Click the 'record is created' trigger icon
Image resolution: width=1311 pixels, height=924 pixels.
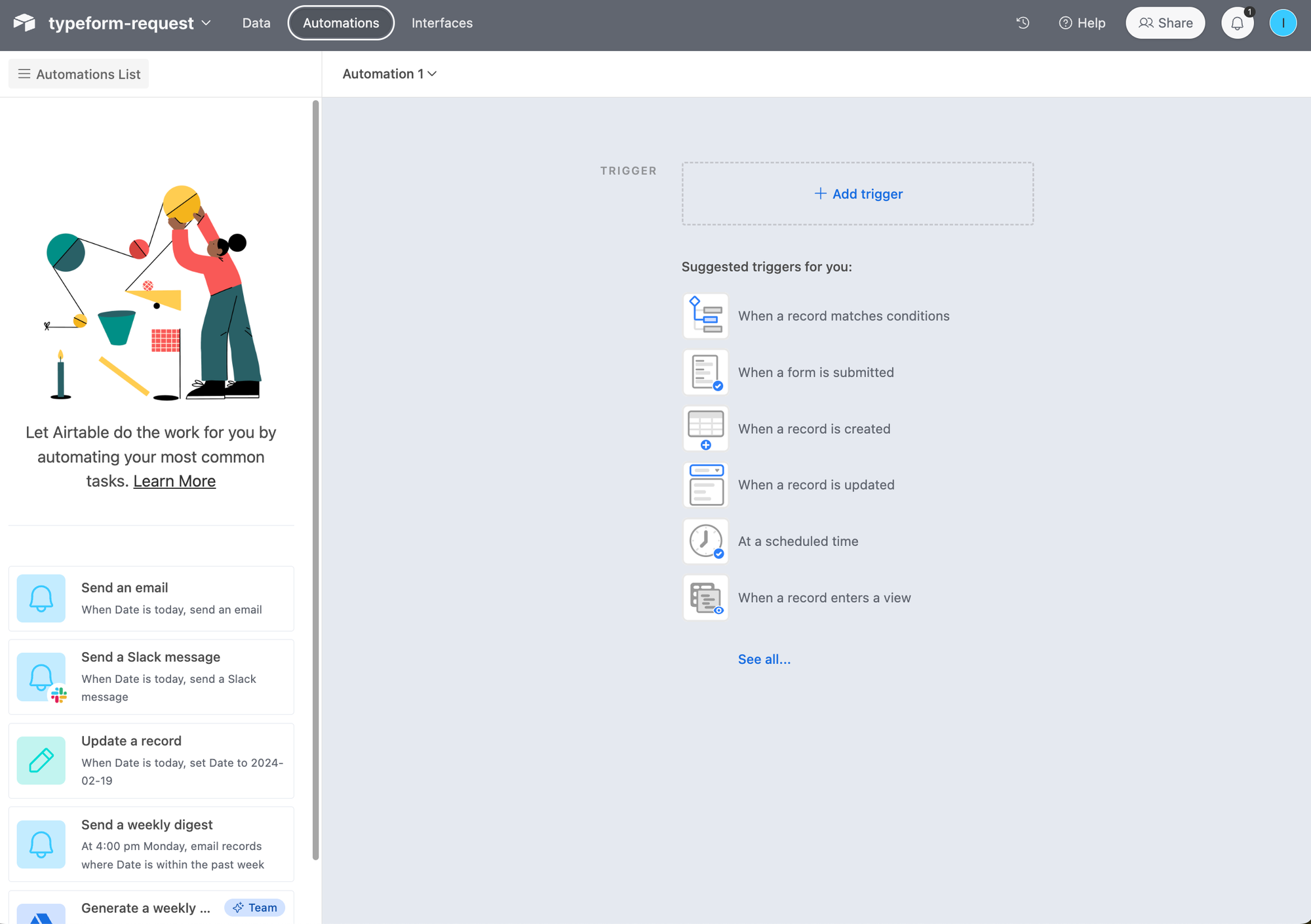(705, 429)
